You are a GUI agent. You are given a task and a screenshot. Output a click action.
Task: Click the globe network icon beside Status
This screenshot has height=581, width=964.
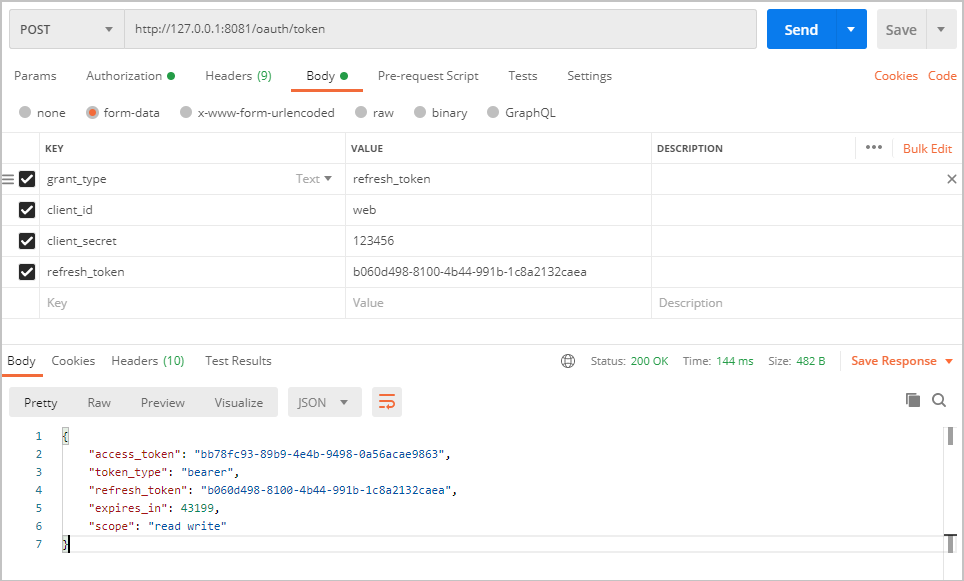568,361
